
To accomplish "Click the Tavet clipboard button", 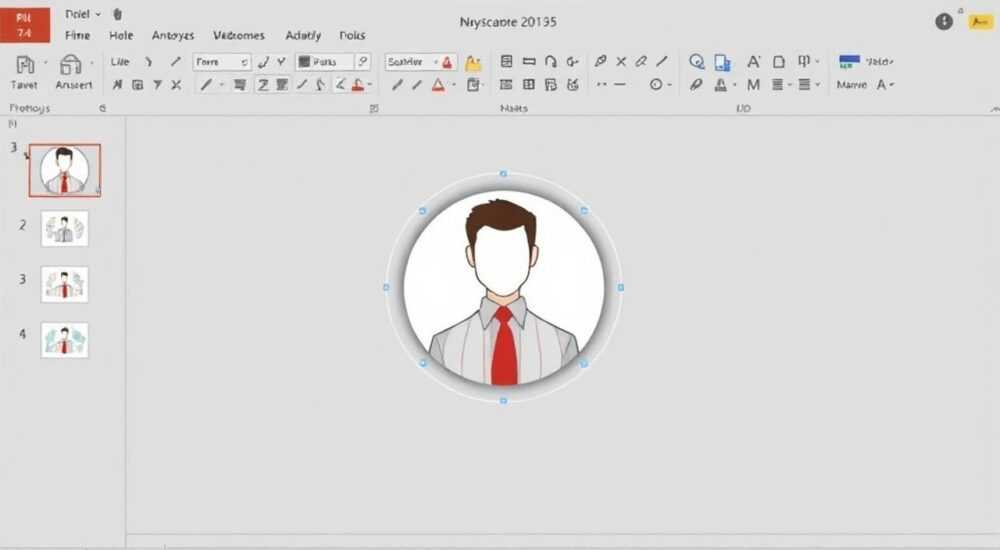I will (x=24, y=72).
